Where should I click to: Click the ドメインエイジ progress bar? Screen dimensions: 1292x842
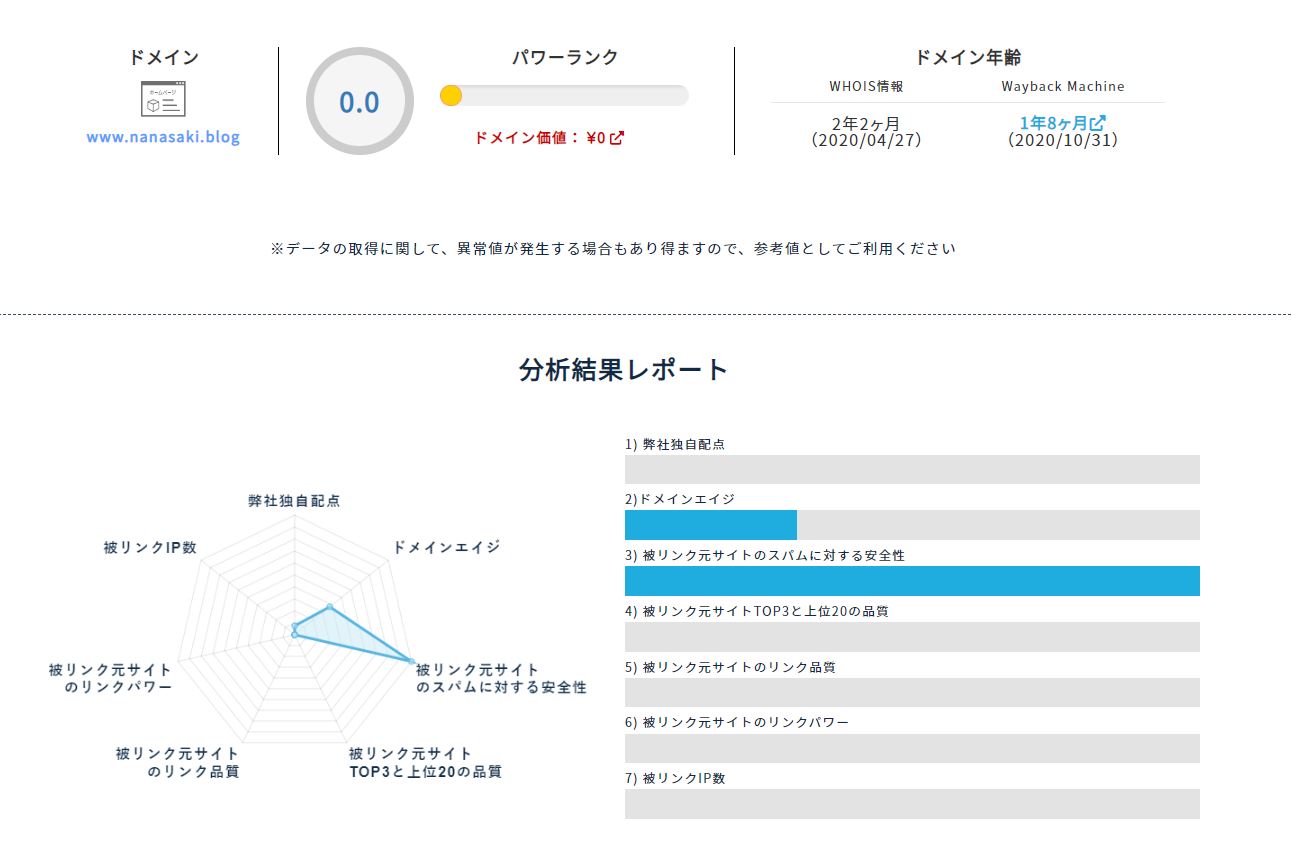click(x=912, y=525)
